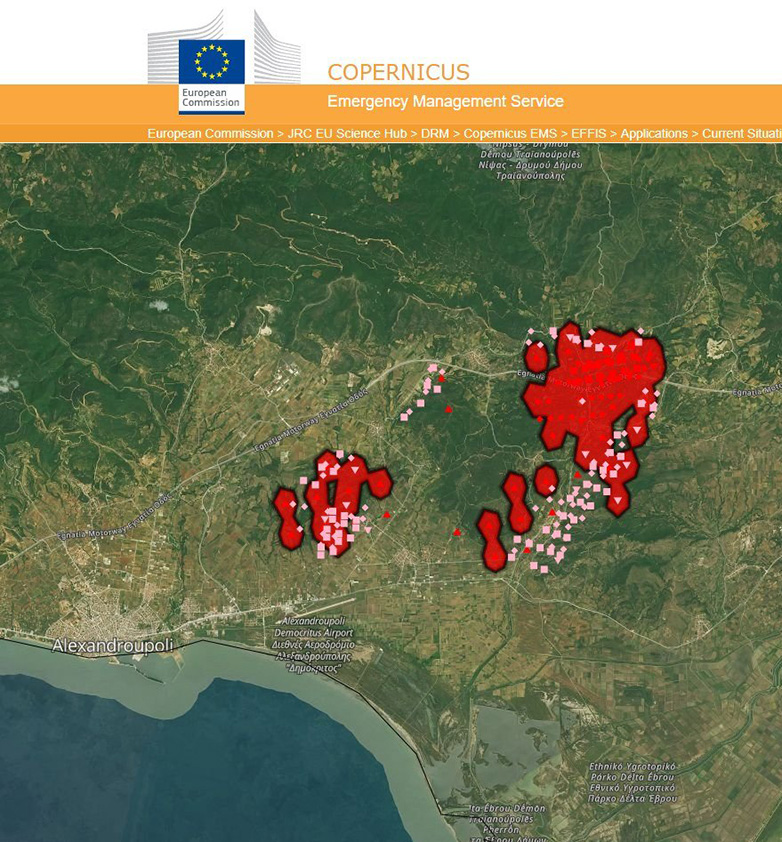Click the European Commission logo
Viewport: 782px width, 842px height.
211,74
